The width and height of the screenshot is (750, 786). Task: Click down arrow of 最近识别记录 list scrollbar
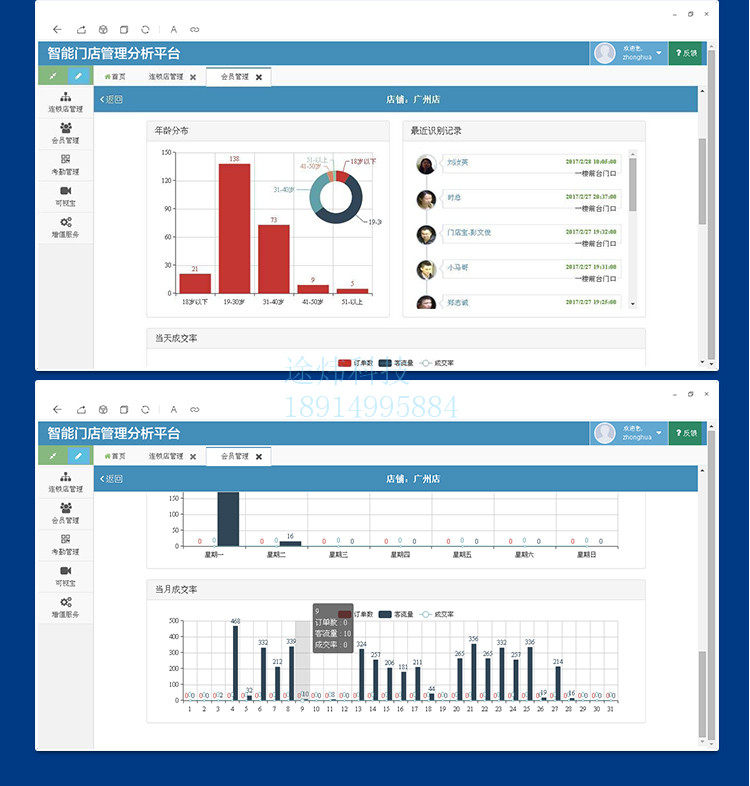[x=633, y=304]
